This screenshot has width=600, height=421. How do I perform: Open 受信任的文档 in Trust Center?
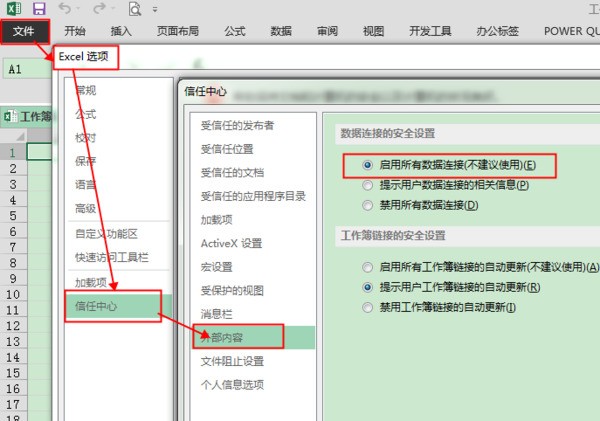coord(232,173)
